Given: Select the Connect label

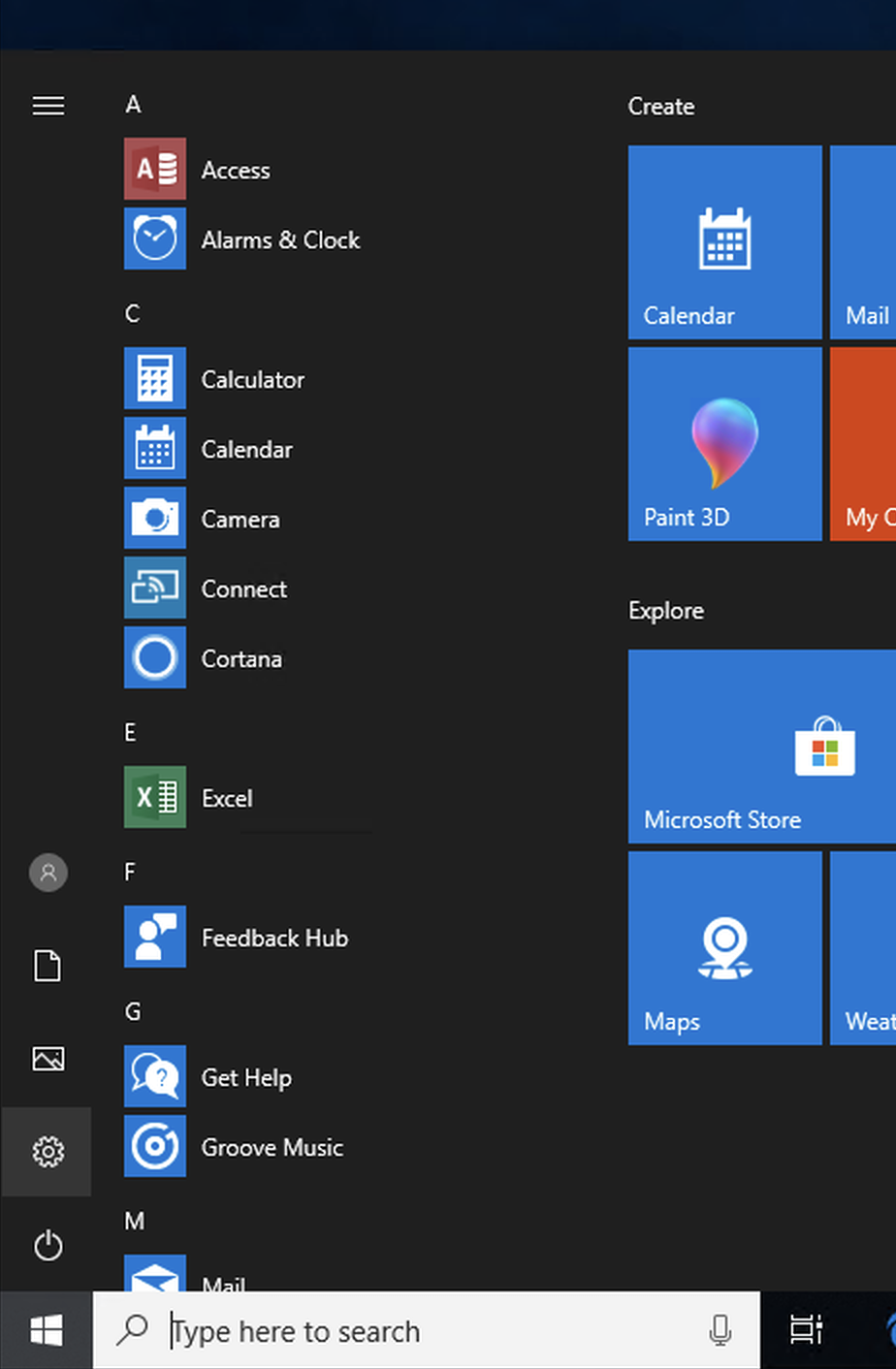Looking at the screenshot, I should tap(244, 589).
